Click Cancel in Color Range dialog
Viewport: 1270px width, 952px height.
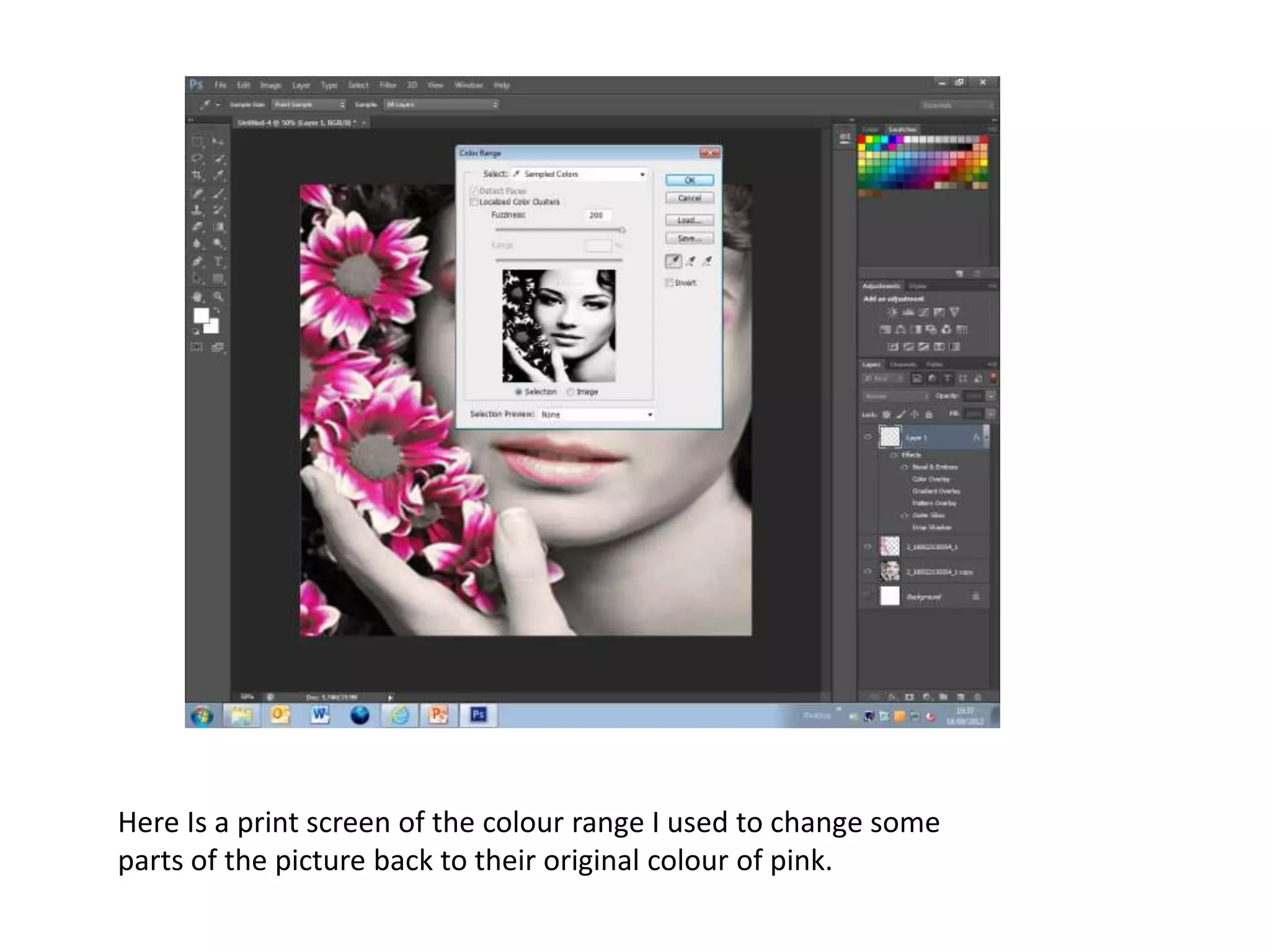click(x=690, y=198)
